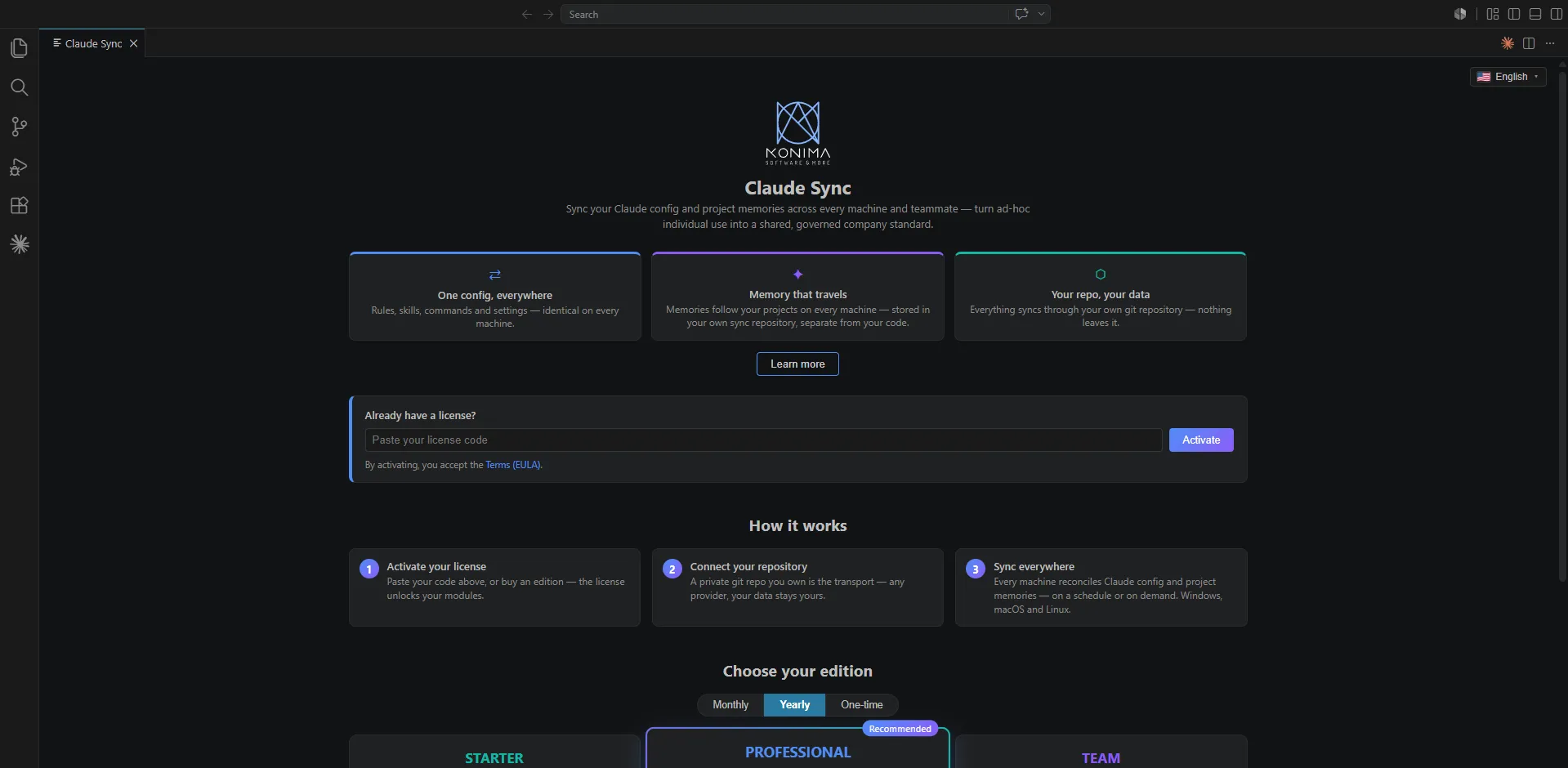Click the Activate button
Viewport: 1568px width, 768px height.
tap(1201, 440)
